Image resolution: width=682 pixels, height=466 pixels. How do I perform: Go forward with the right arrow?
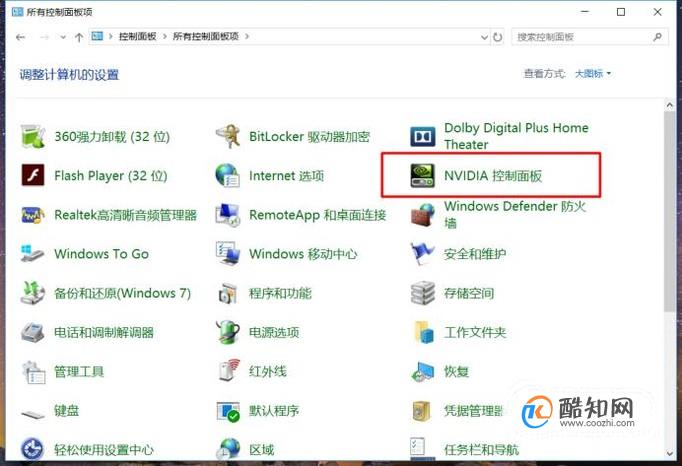click(44, 37)
